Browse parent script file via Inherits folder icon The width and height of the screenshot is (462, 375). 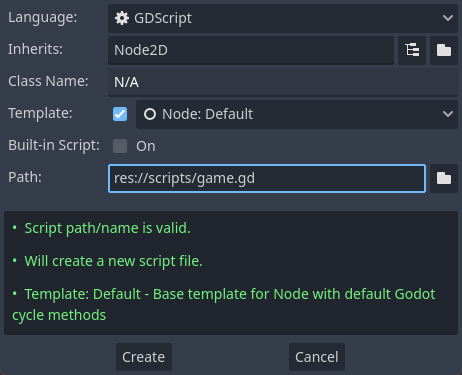pos(444,50)
